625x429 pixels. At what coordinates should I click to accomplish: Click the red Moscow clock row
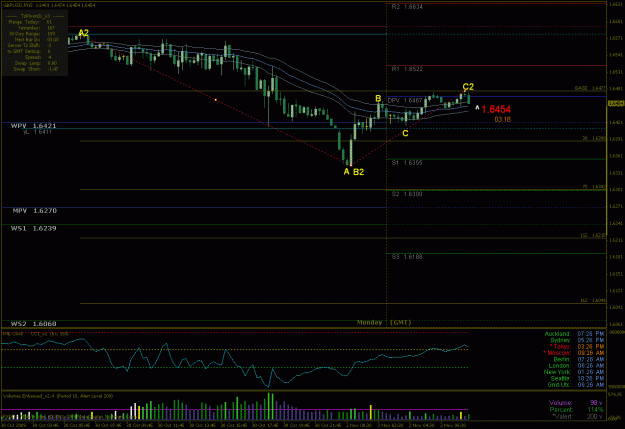tap(574, 353)
